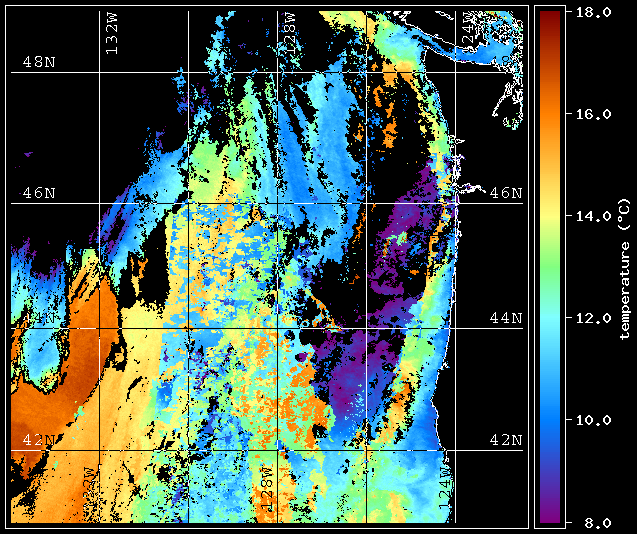
Task: Pick the dark red color at the colorbar top
Action: (x=549, y=14)
